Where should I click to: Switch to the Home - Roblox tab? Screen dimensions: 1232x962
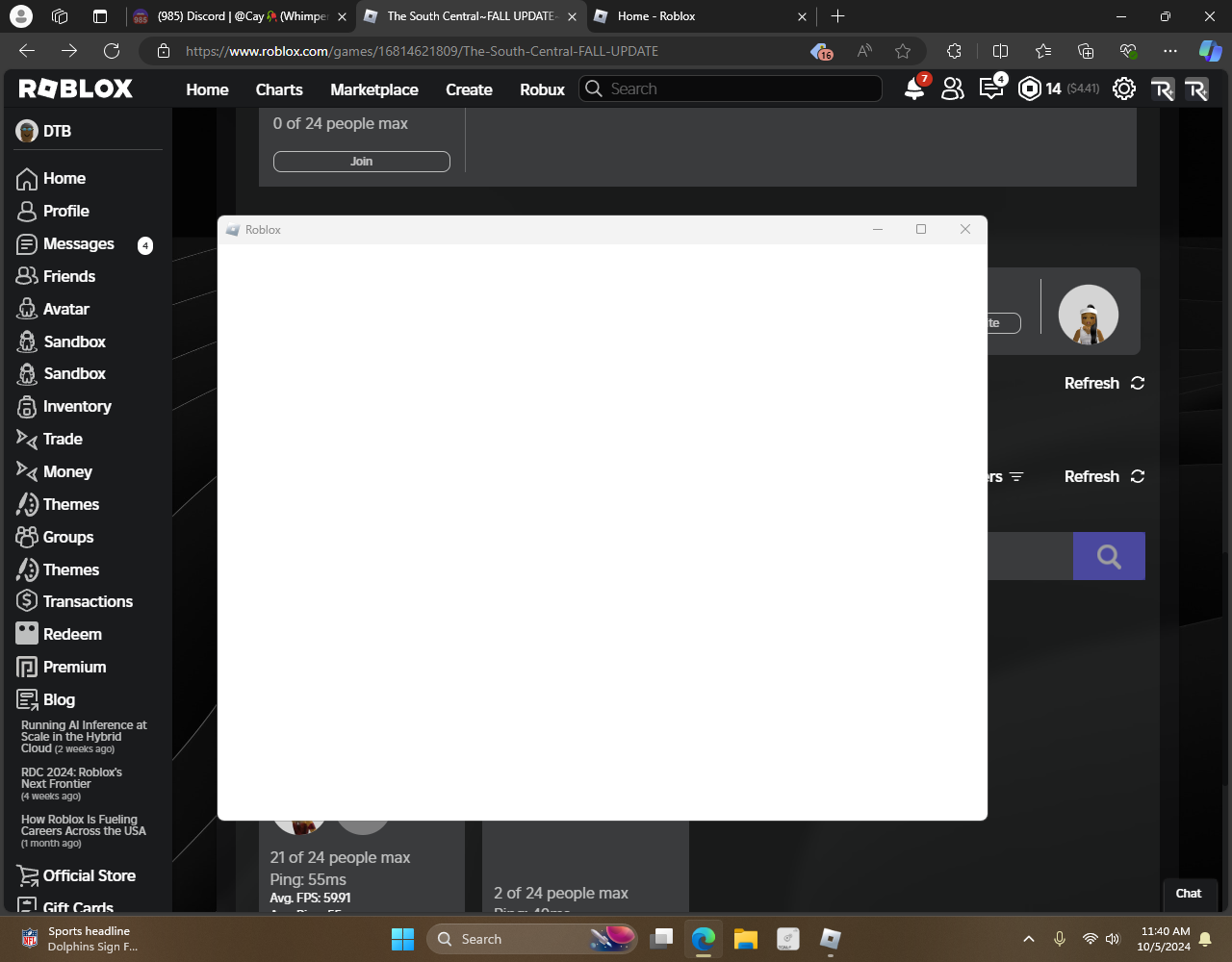click(x=703, y=16)
